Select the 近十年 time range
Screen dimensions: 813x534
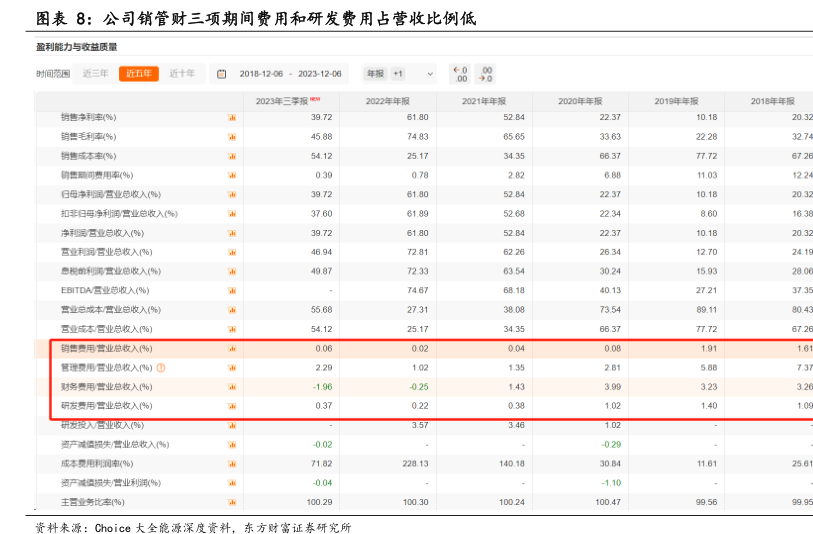coord(182,73)
